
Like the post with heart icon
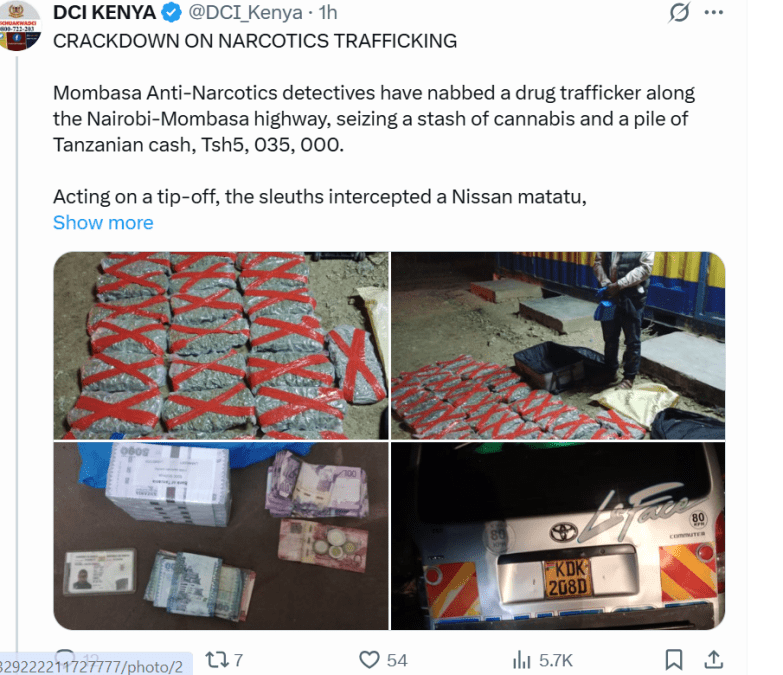pyautogui.click(x=370, y=660)
